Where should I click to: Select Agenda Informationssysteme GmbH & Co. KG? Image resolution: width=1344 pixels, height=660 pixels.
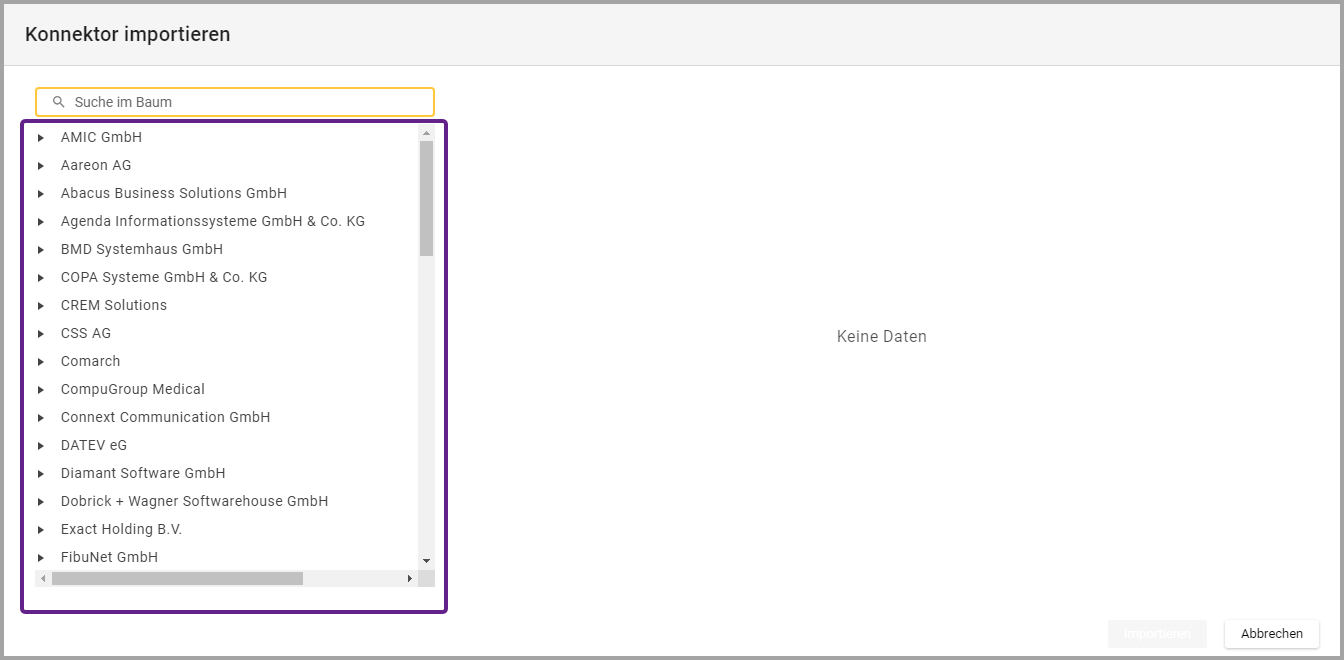tap(212, 221)
